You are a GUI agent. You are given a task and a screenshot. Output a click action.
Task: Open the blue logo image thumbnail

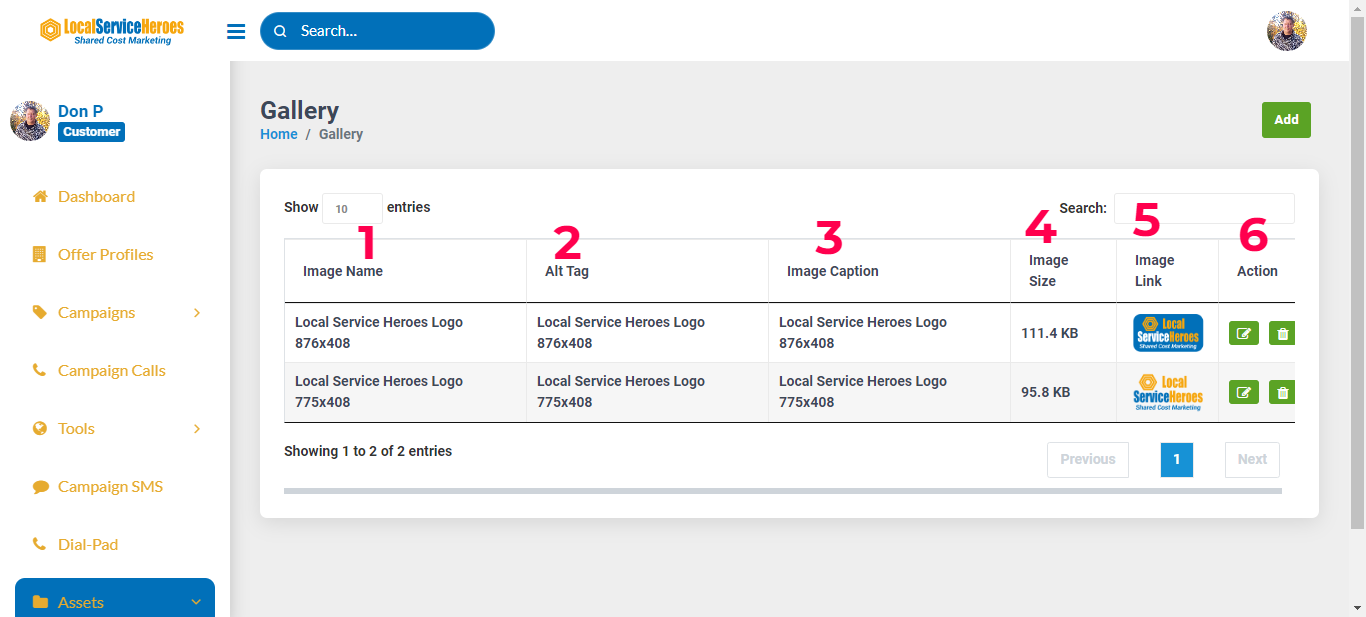click(1167, 333)
